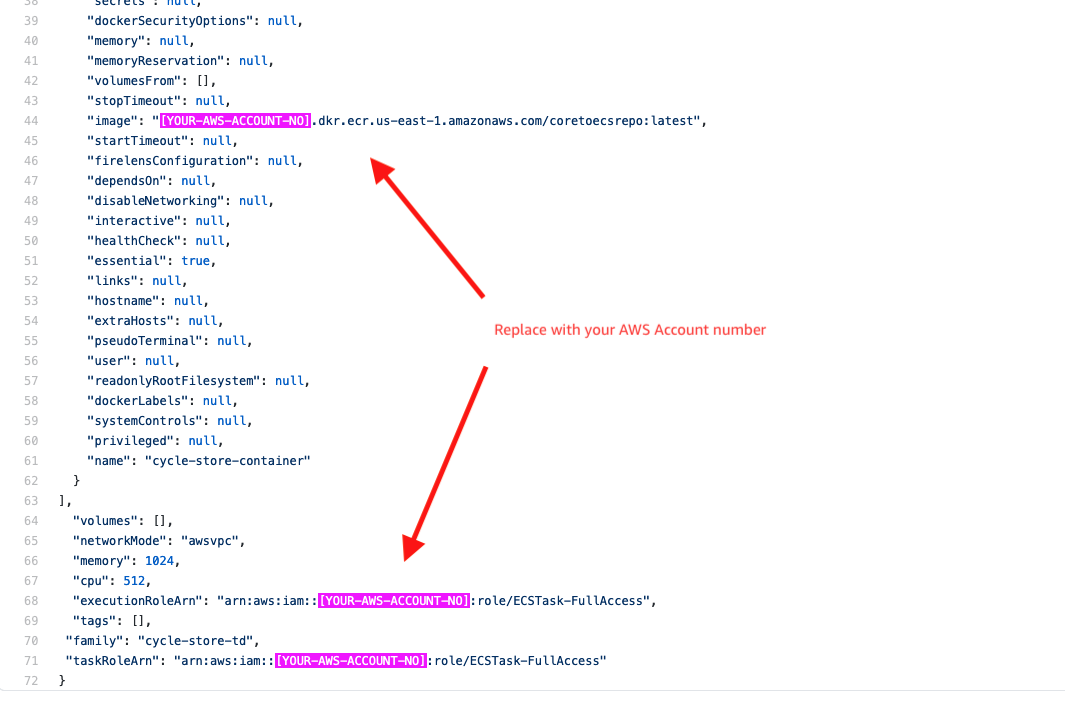Viewport: 1065px width, 711px height.
Task: Select the [YOUR-AWS-ACCOUNT-NO] placeholder in executionRoleArn
Action: (394, 600)
